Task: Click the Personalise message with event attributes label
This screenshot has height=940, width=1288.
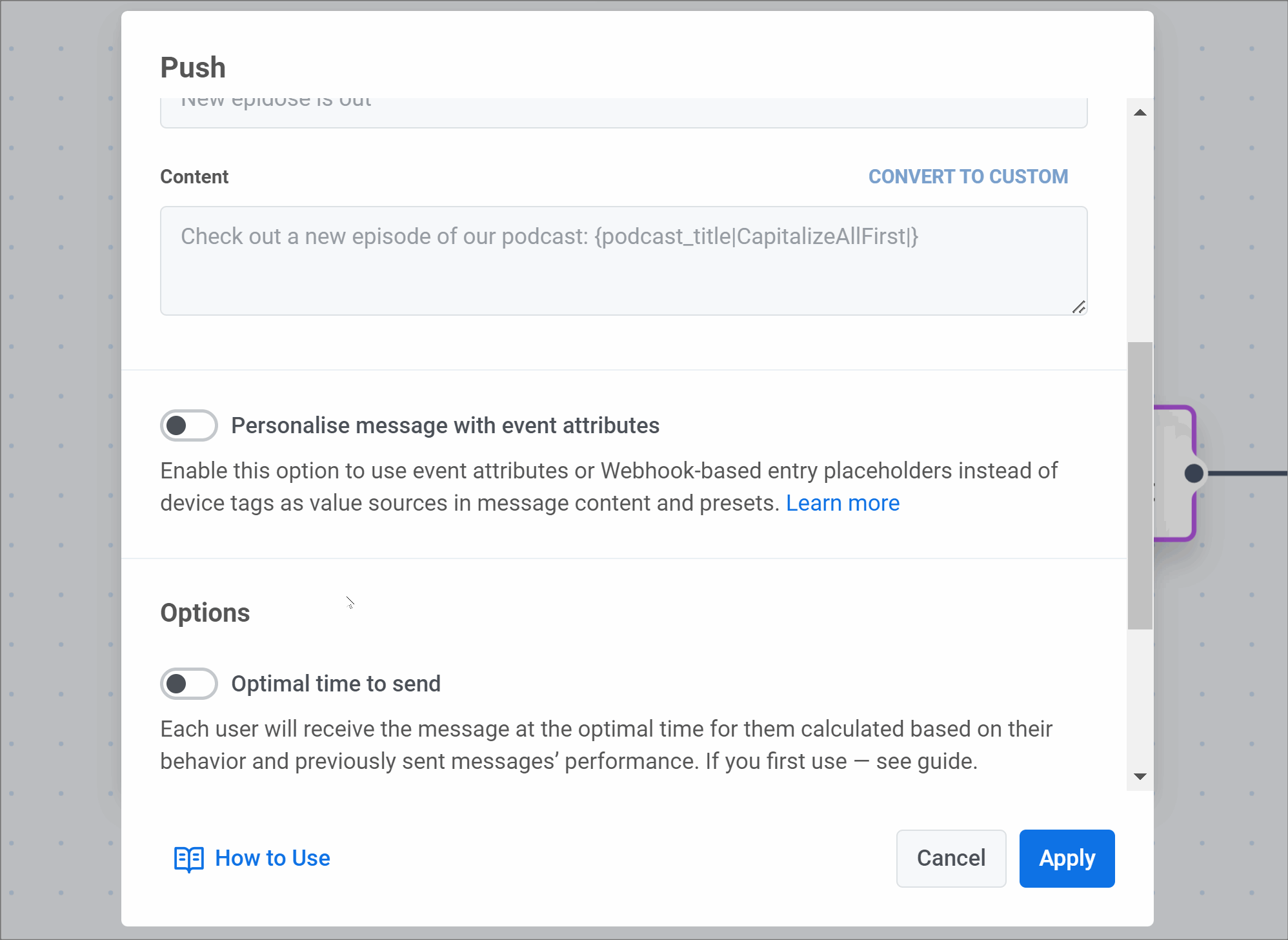Action: tap(445, 425)
